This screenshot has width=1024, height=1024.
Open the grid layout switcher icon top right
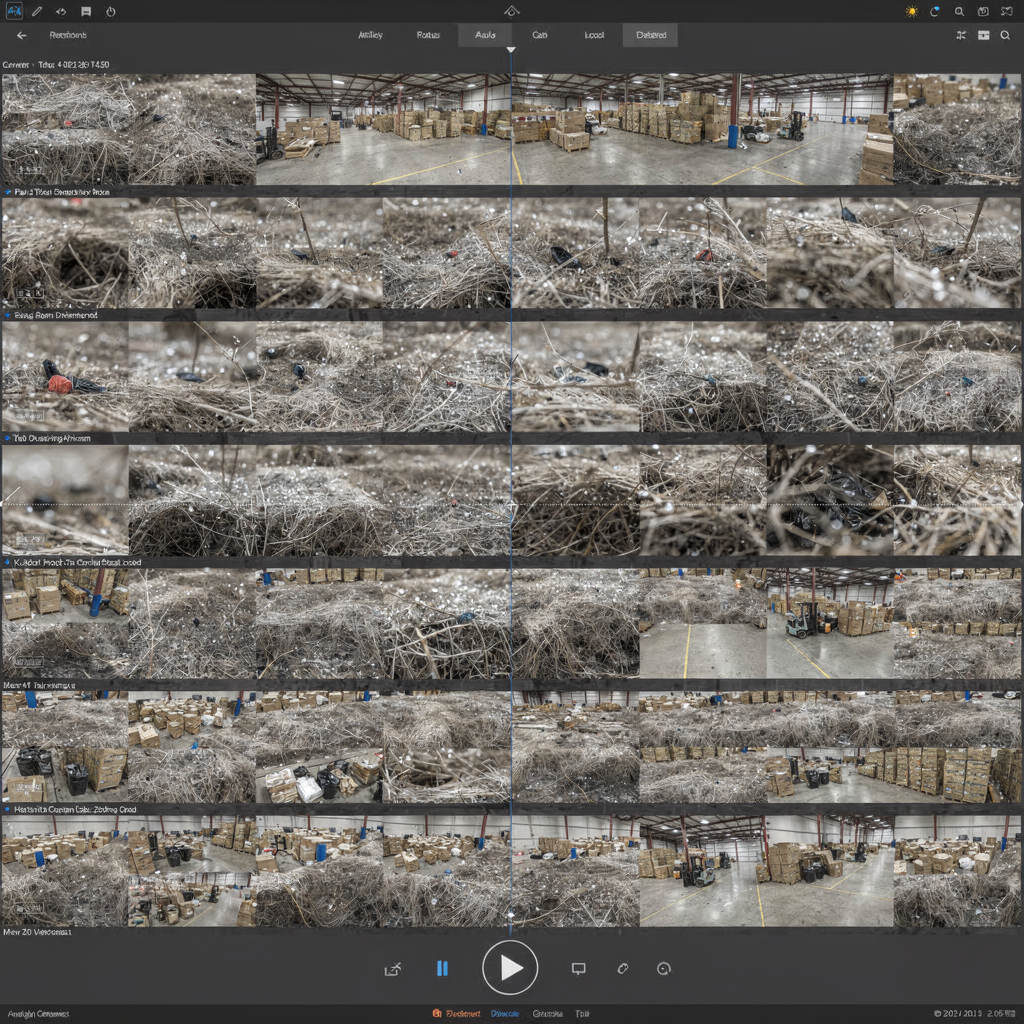984,34
